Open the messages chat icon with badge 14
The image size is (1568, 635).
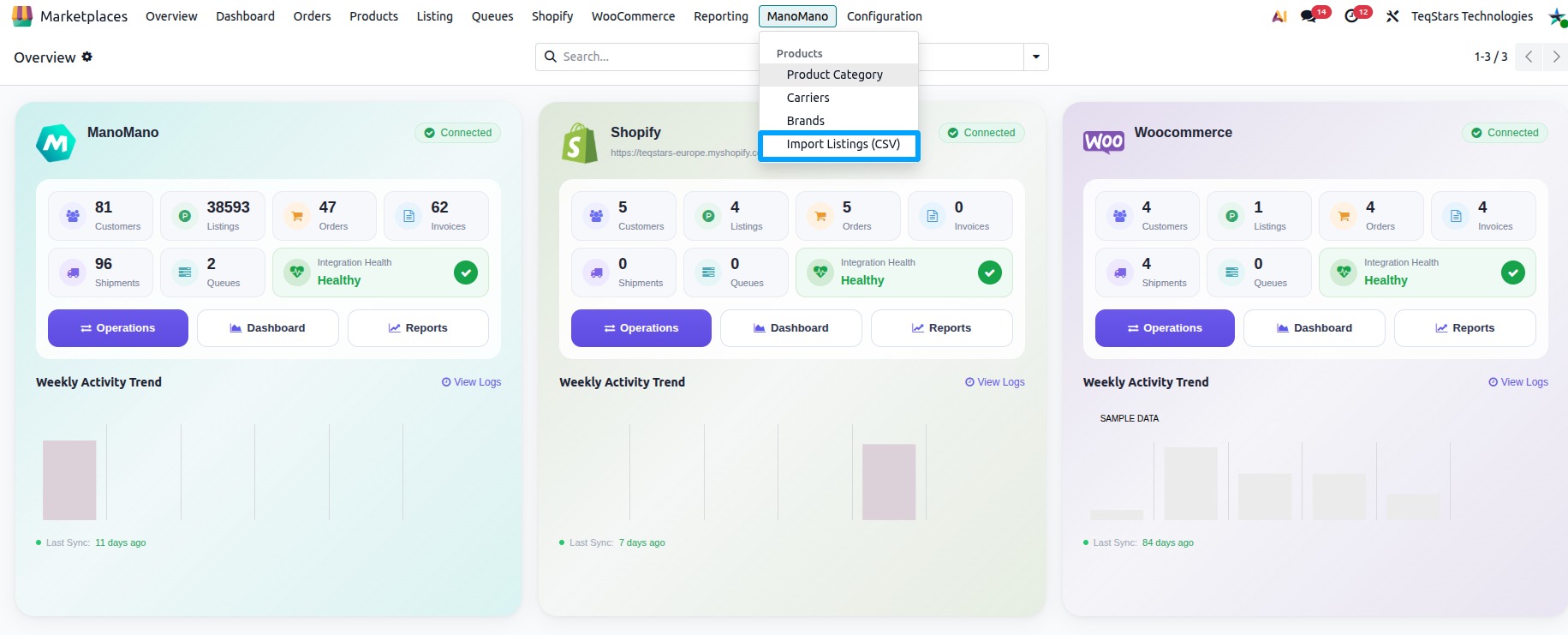[x=1309, y=16]
